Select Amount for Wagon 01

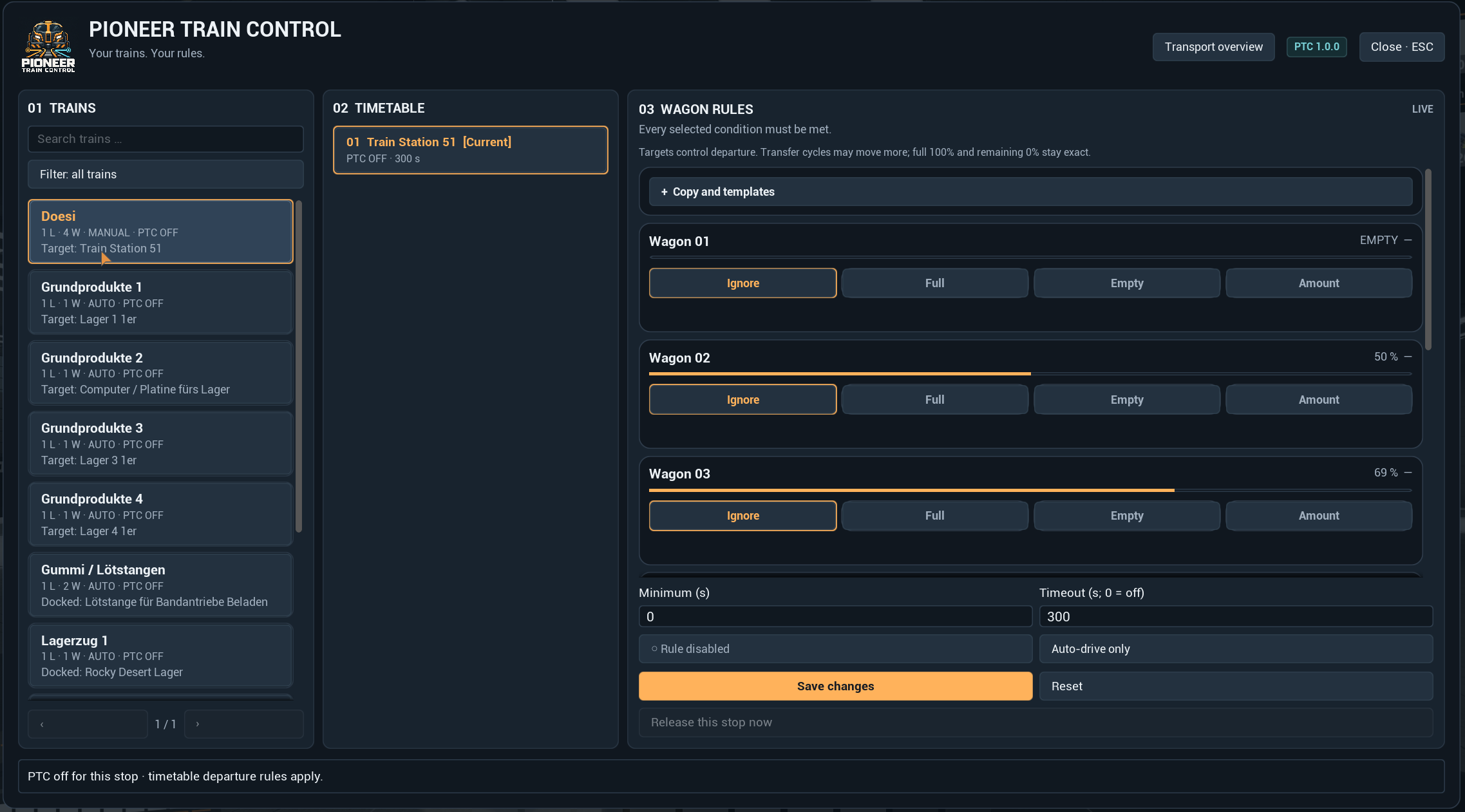(x=1319, y=283)
